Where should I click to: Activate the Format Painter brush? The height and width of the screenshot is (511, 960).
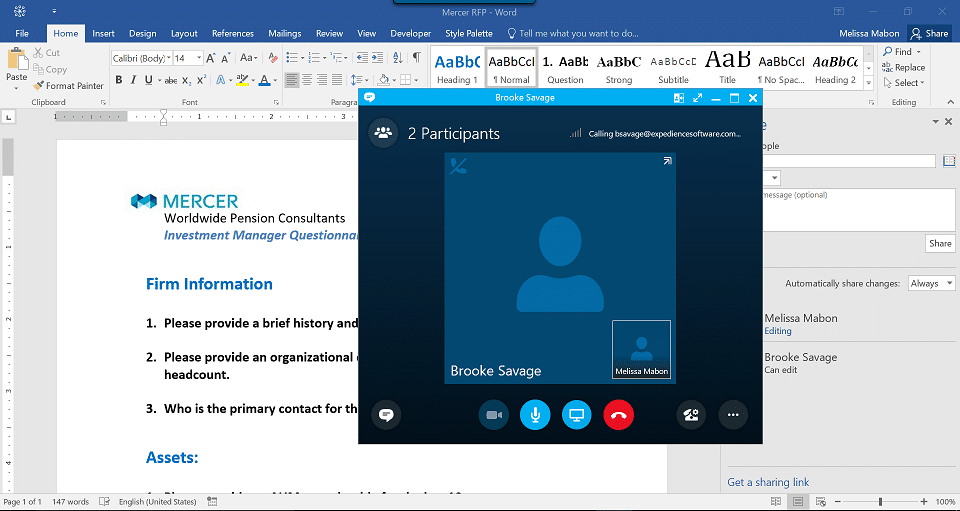39,86
